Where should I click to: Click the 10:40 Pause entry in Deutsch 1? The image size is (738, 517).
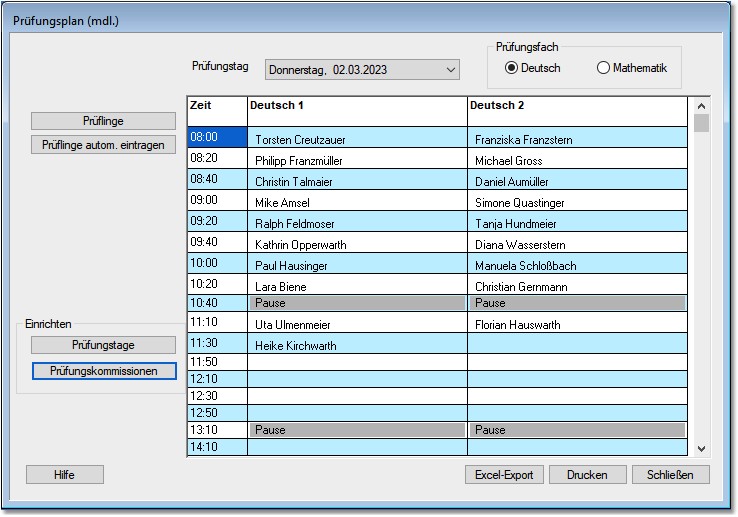pos(356,302)
